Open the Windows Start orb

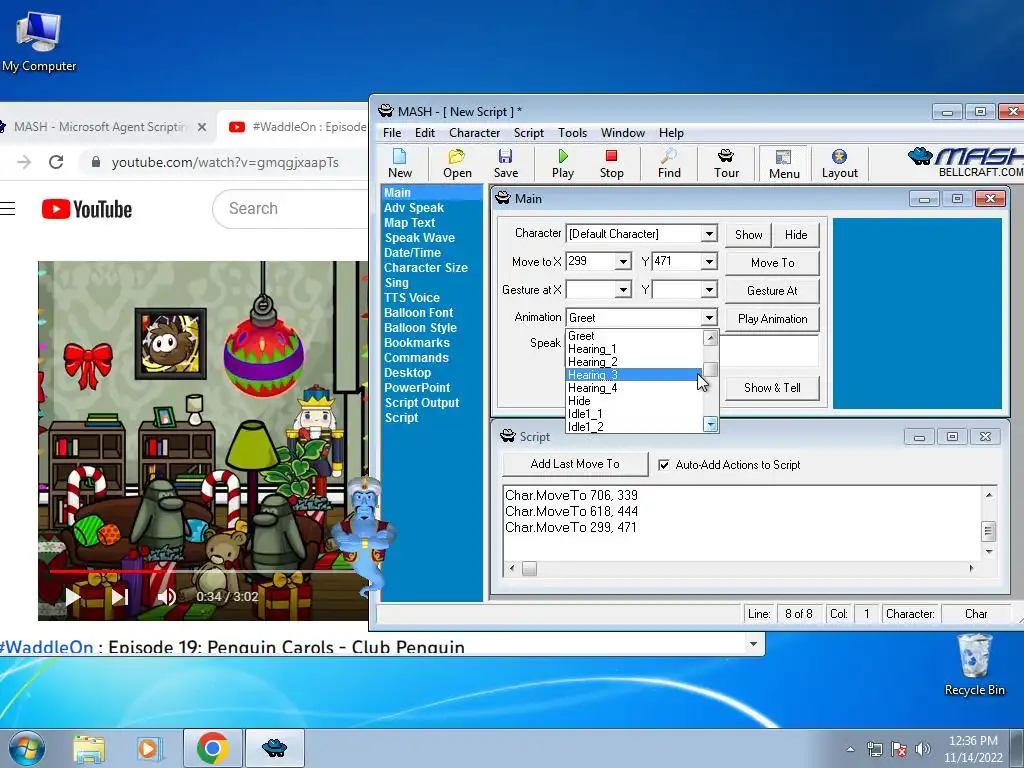pyautogui.click(x=26, y=748)
